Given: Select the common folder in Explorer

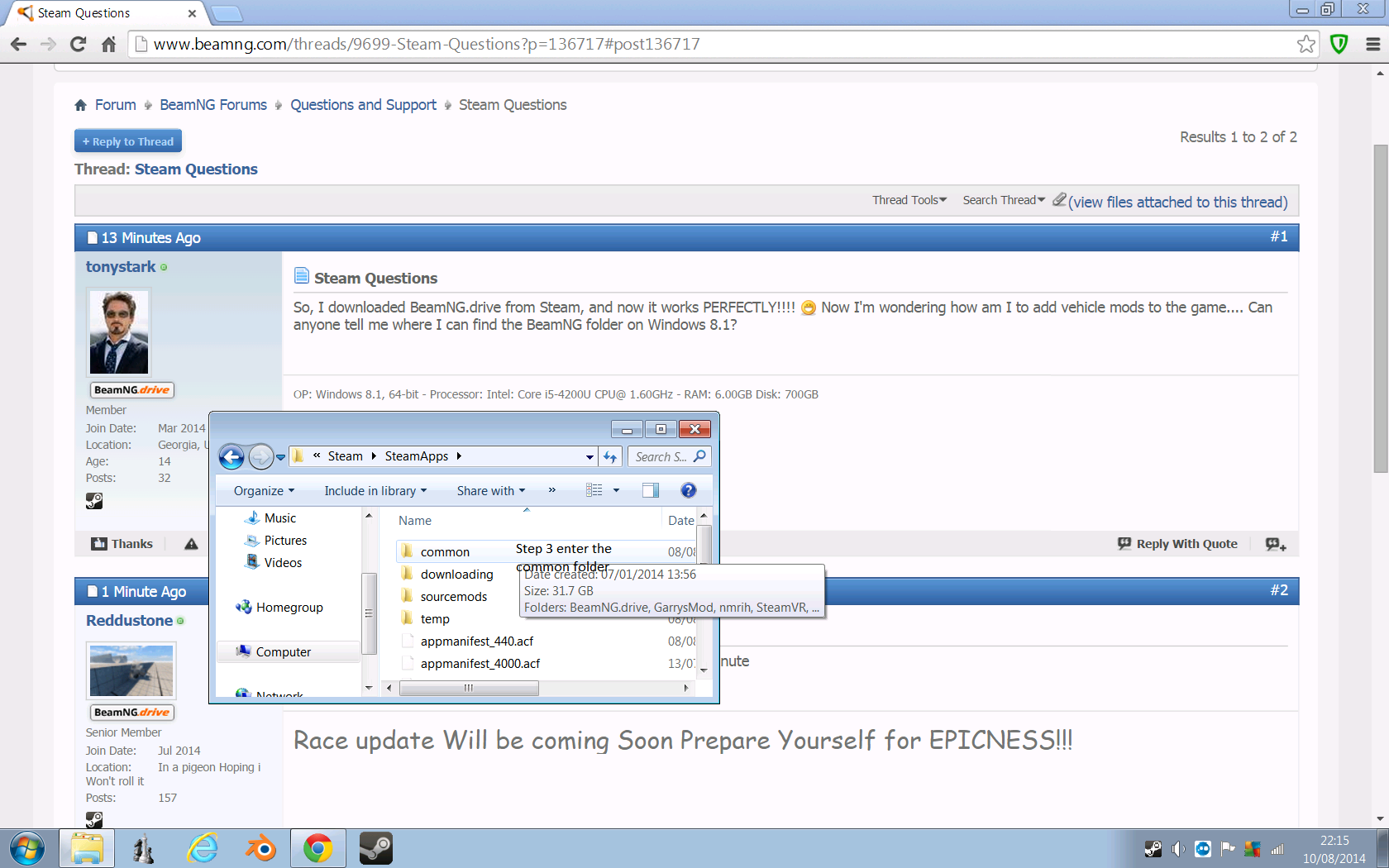Looking at the screenshot, I should point(445,552).
